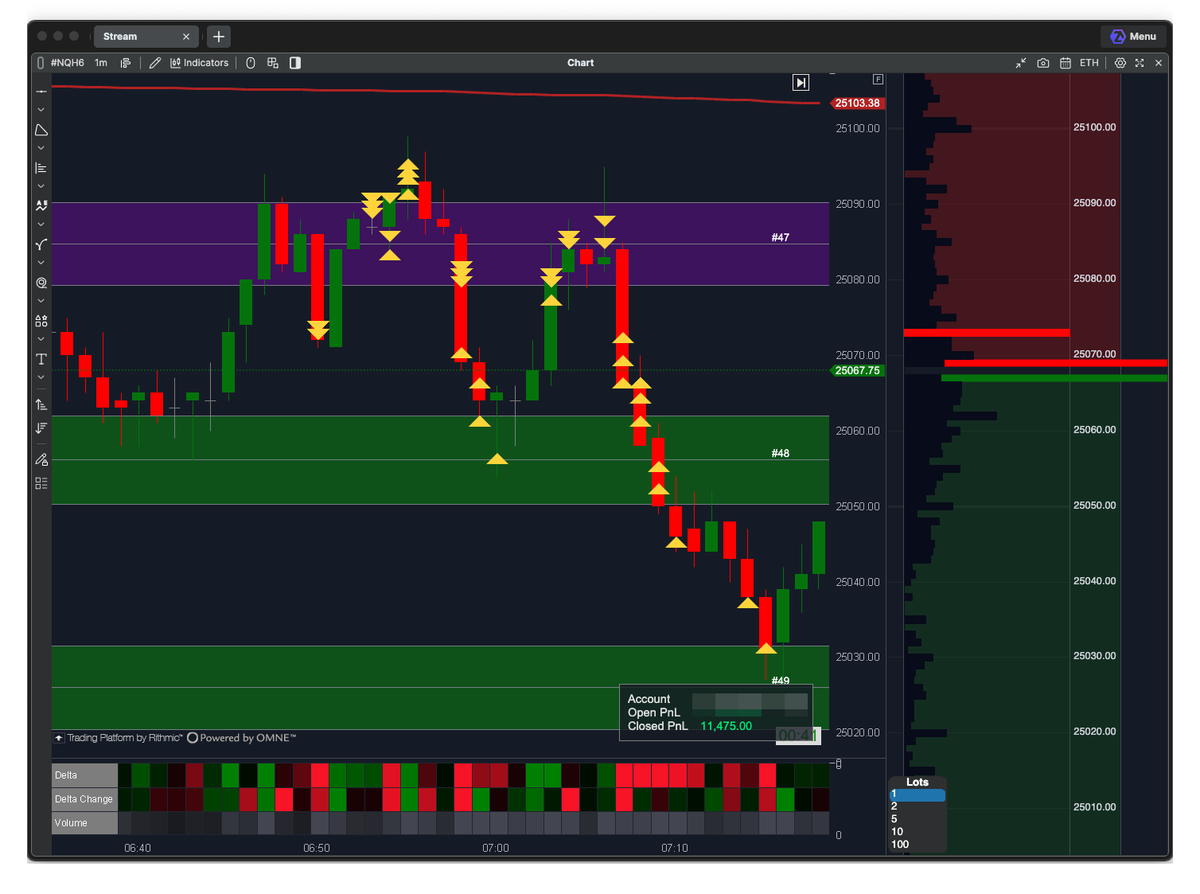Viewport: 1200px width, 894px height.
Task: Select the curve/fork drawing tool
Action: [41, 244]
